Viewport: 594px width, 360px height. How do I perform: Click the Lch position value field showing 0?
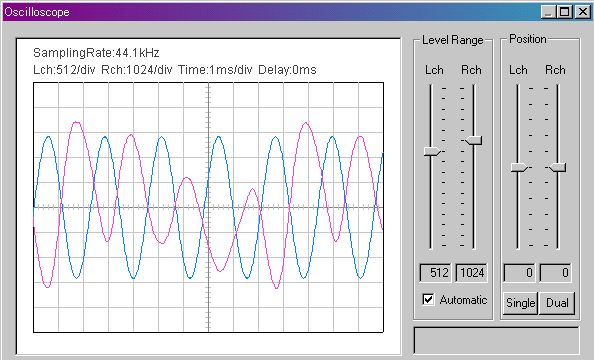click(519, 272)
